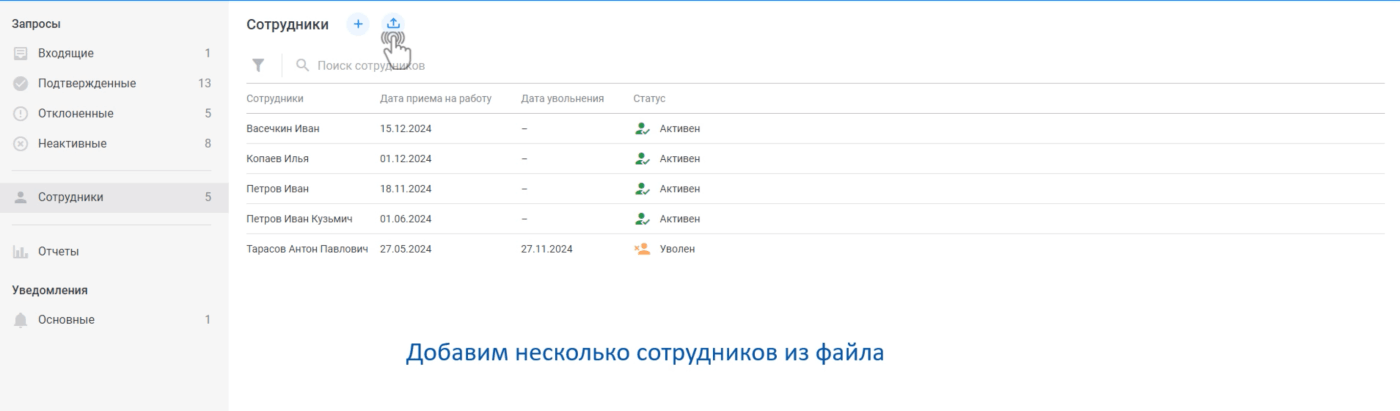Click the search magnifier icon
The image size is (1400, 411).
[x=302, y=65]
